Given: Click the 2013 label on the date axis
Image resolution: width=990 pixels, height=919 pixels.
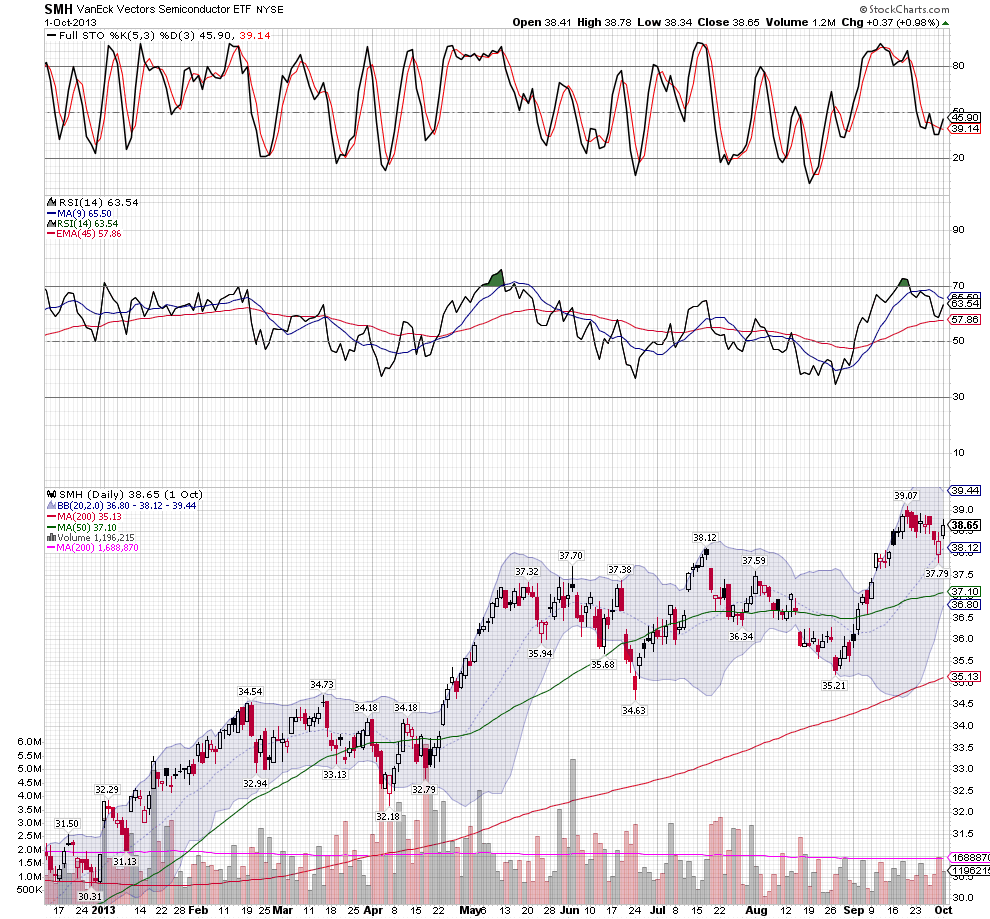Looking at the screenshot, I should (x=108, y=912).
